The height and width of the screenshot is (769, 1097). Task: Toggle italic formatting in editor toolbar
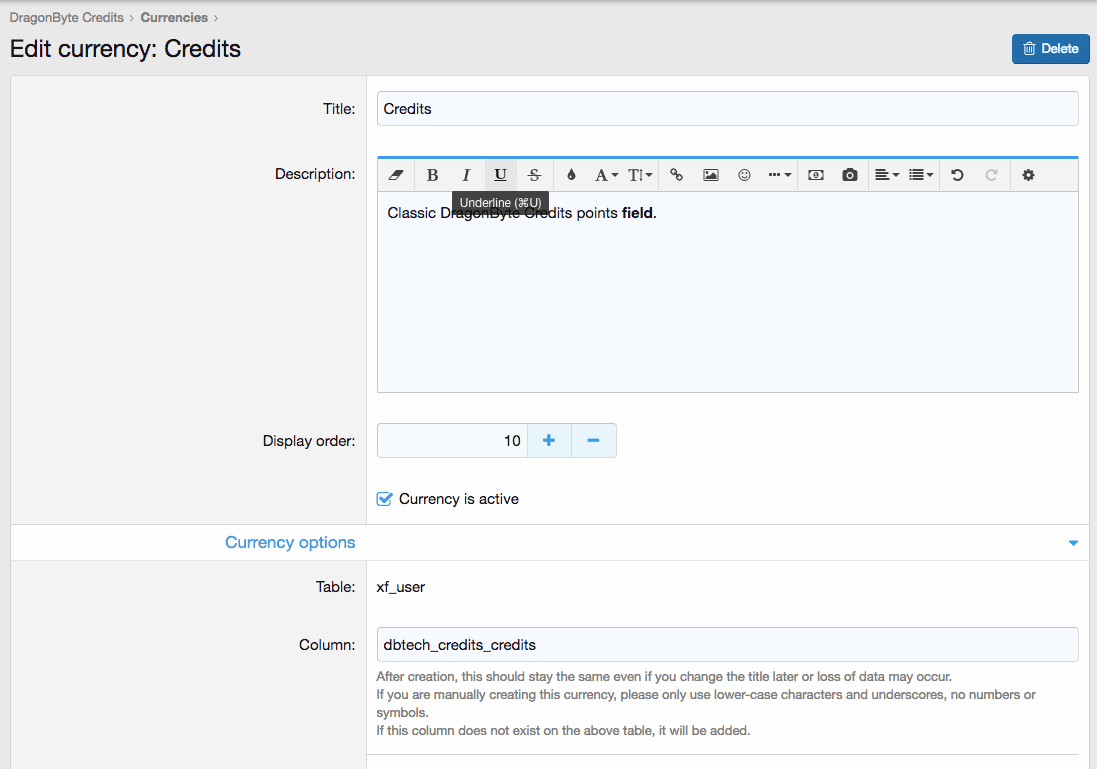coord(466,175)
